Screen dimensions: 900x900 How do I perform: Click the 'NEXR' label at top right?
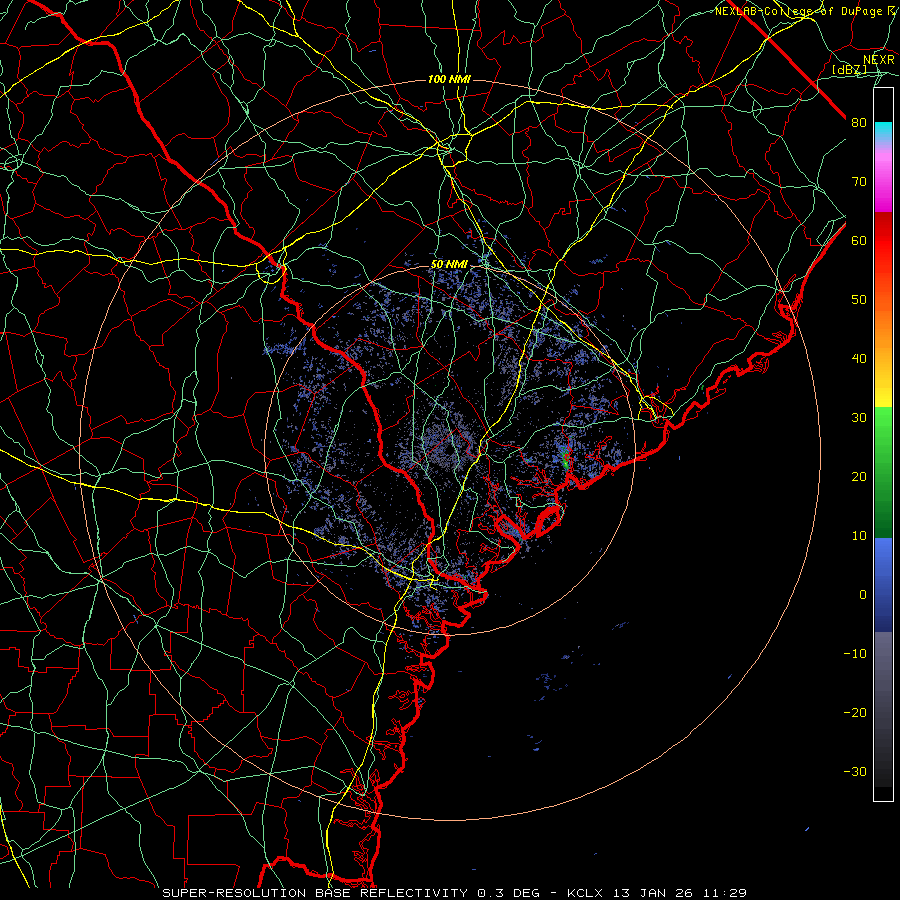tap(879, 60)
